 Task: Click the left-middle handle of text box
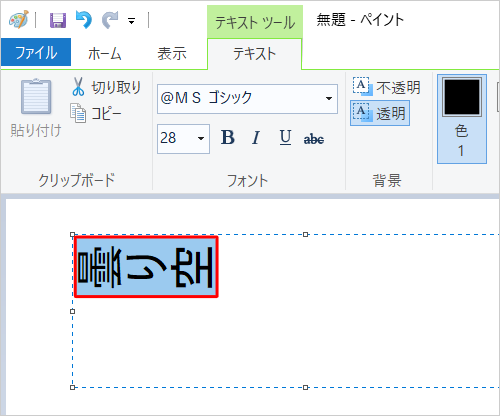73,311
